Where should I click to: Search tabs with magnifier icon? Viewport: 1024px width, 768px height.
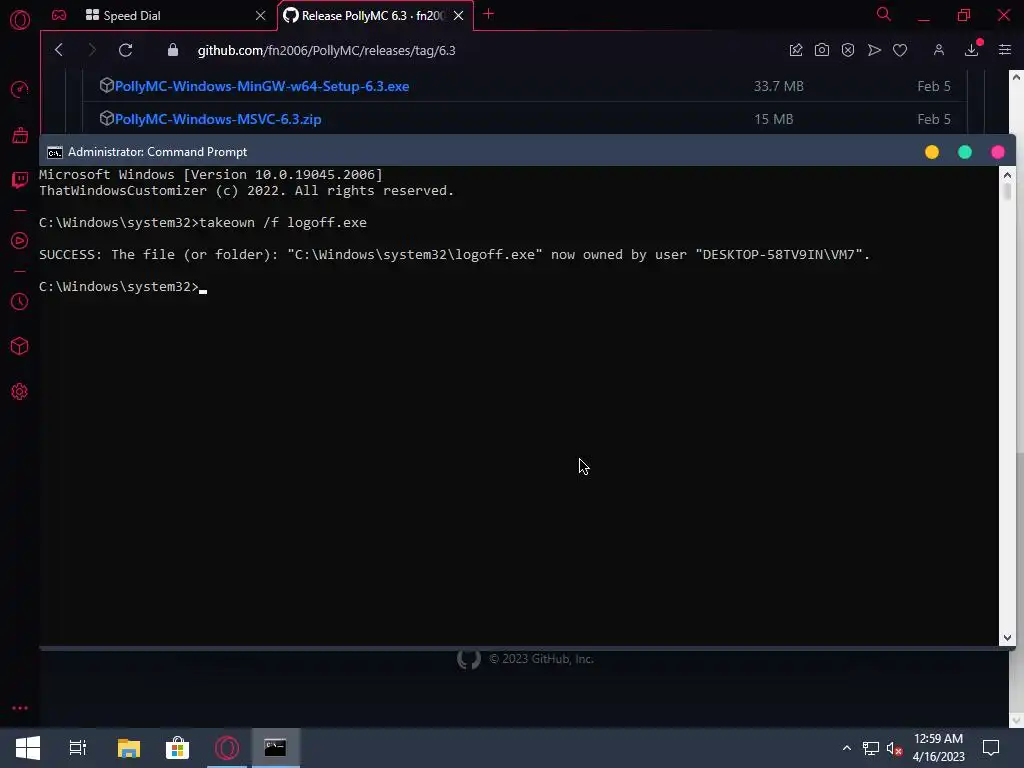(884, 14)
